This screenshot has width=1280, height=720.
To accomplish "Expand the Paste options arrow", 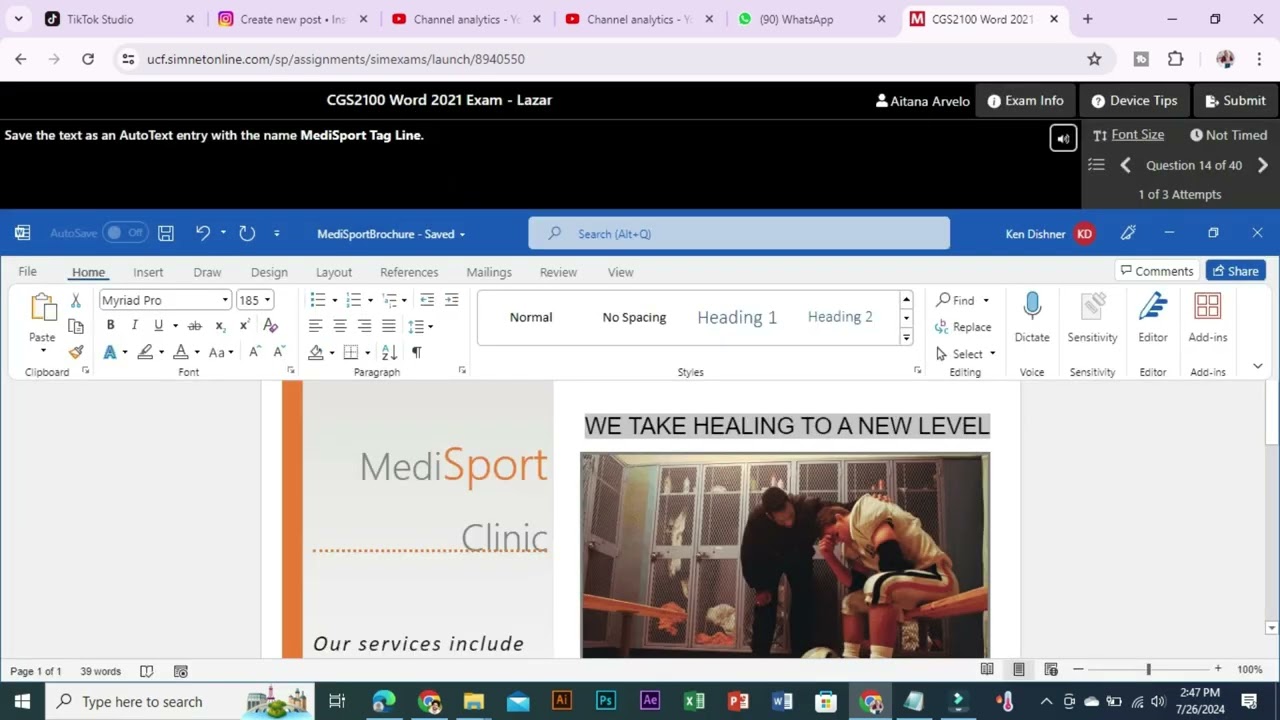I will [x=43, y=351].
